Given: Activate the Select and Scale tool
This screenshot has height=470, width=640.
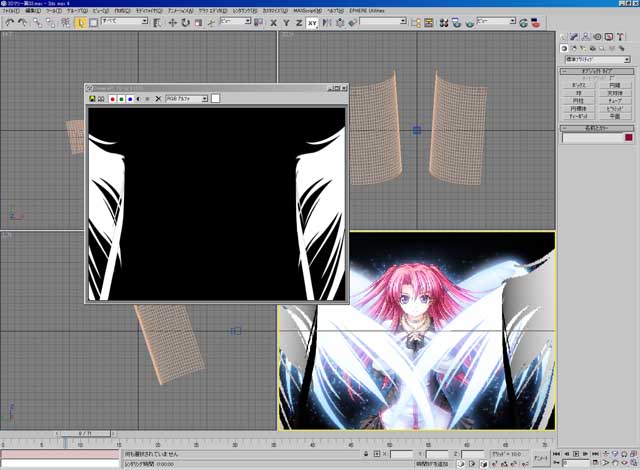Looking at the screenshot, I should tap(198, 23).
